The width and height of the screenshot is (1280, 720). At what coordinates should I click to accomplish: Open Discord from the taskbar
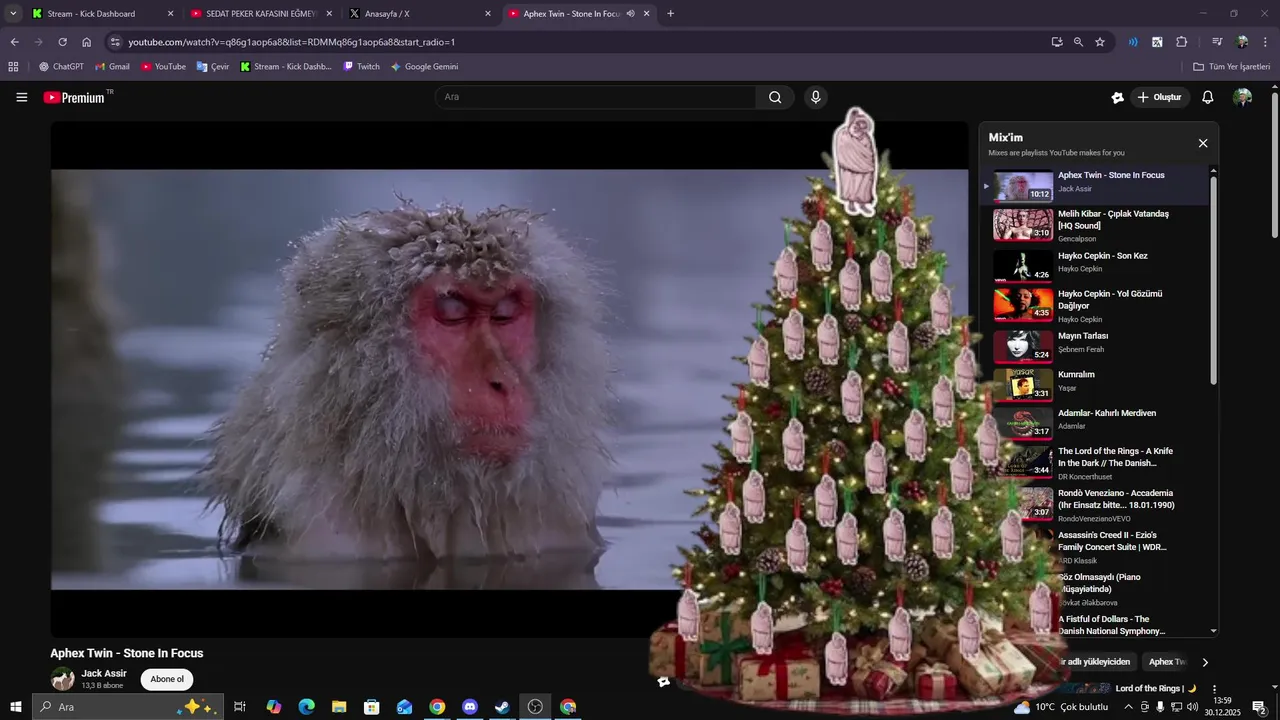pyautogui.click(x=470, y=707)
